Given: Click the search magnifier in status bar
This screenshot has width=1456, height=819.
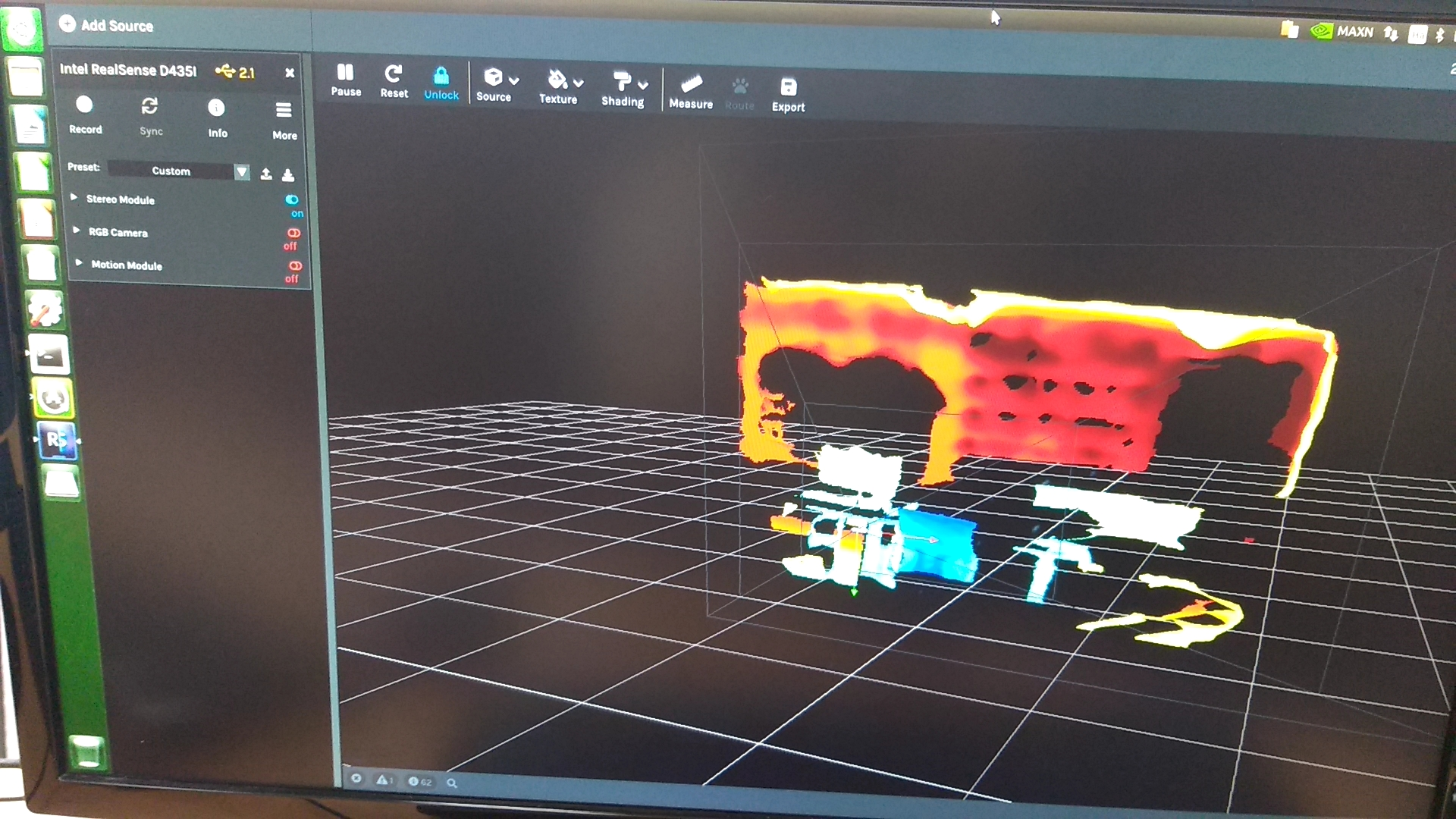Looking at the screenshot, I should (x=452, y=783).
